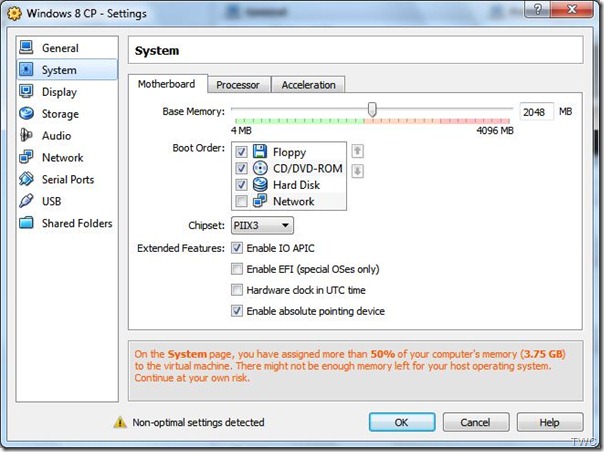Viewport: 604px width, 452px height.
Task: Click the Non-optimal settings detected text
Action: point(198,422)
